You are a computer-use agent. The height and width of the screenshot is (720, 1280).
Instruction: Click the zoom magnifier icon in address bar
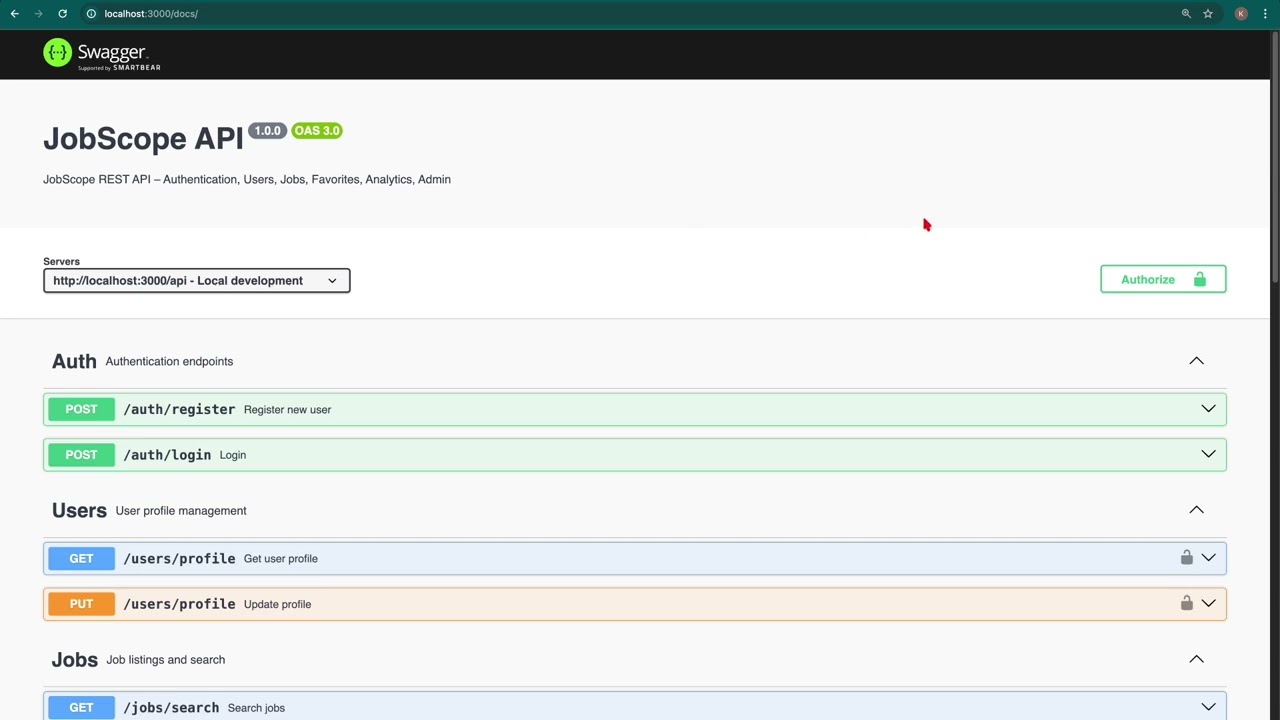point(1186,14)
